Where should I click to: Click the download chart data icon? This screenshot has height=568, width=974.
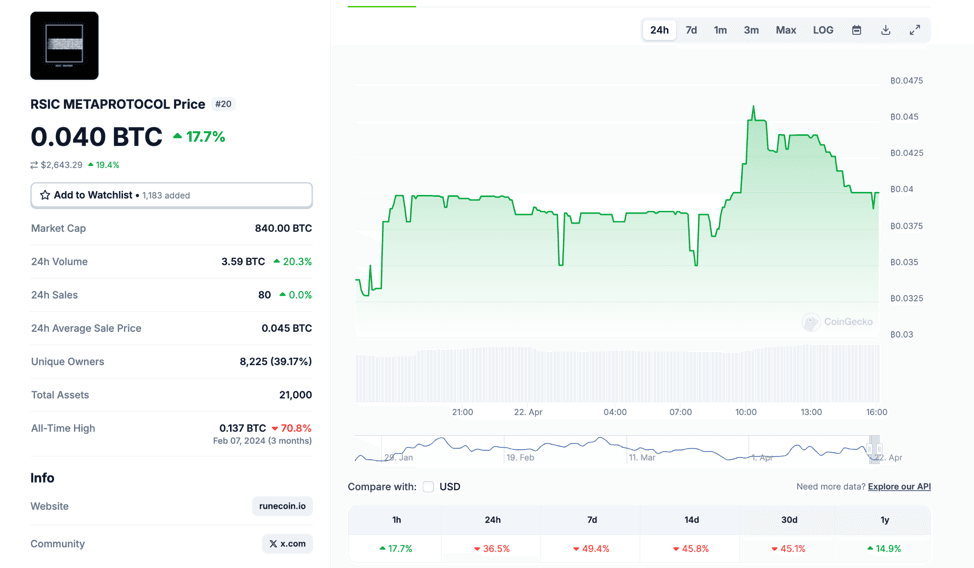(886, 30)
